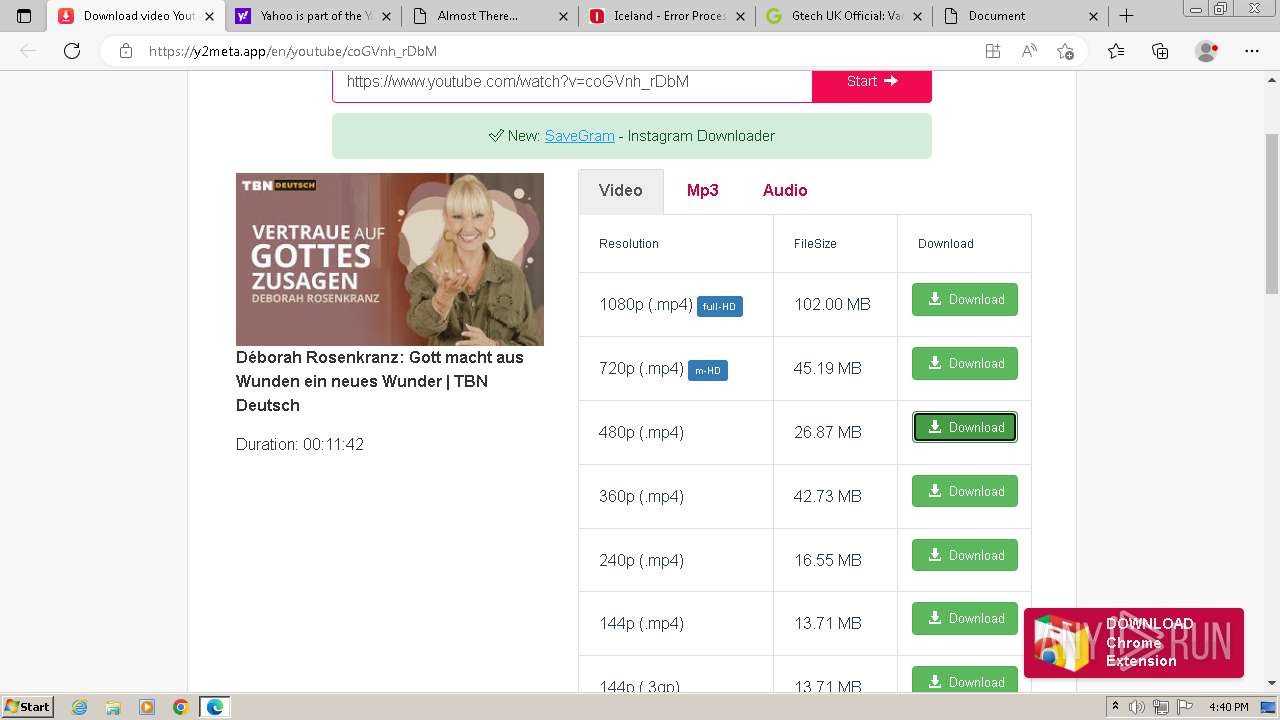Click the 45.19 MB file size cell
1280x720 pixels.
tap(835, 368)
